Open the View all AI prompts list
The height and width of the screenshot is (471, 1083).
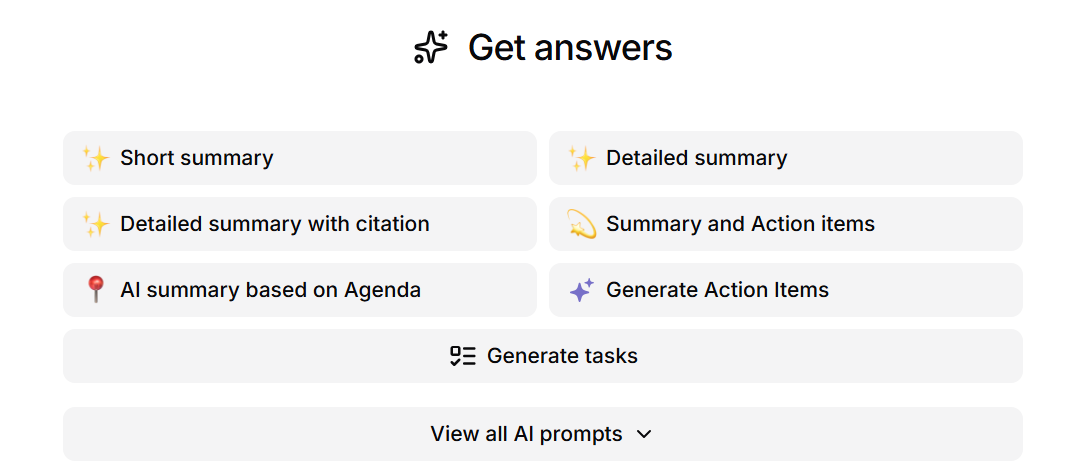pos(543,434)
